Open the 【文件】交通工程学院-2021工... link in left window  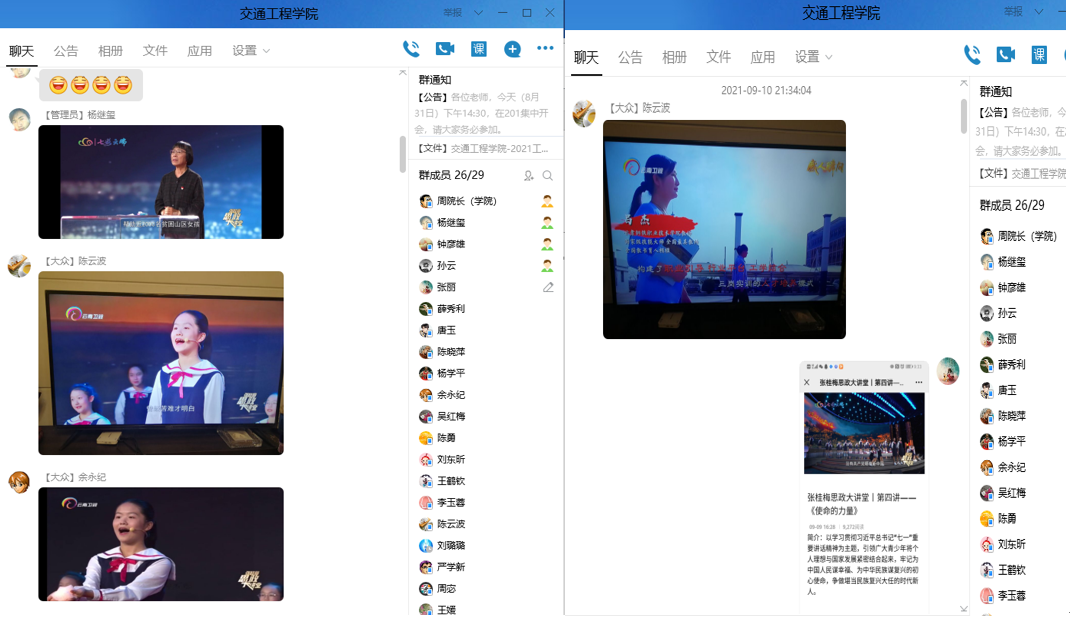tap(484, 148)
